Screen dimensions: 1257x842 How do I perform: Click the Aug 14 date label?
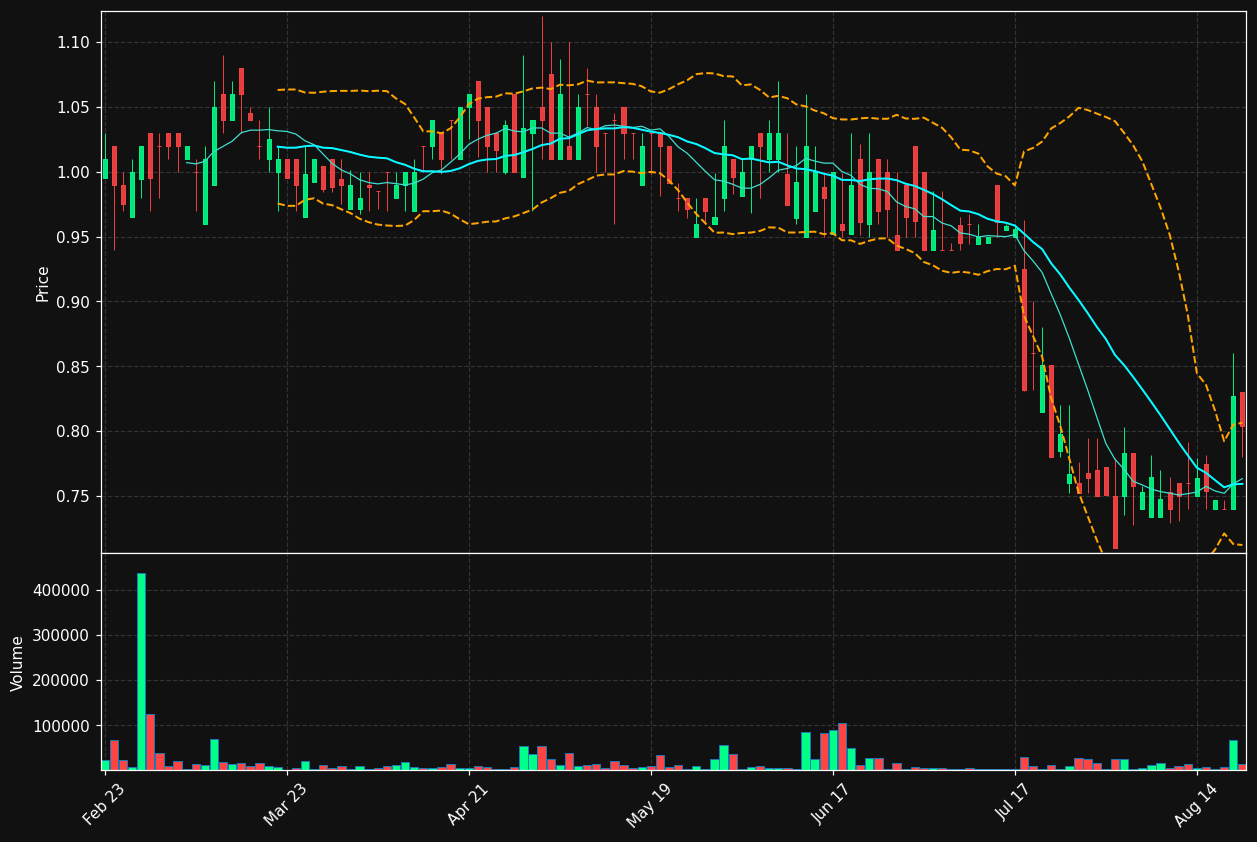[x=1195, y=805]
